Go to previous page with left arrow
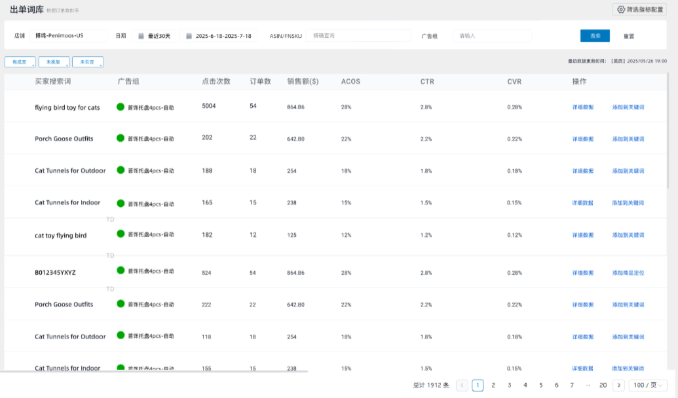Image resolution: width=678 pixels, height=398 pixels. click(462, 385)
